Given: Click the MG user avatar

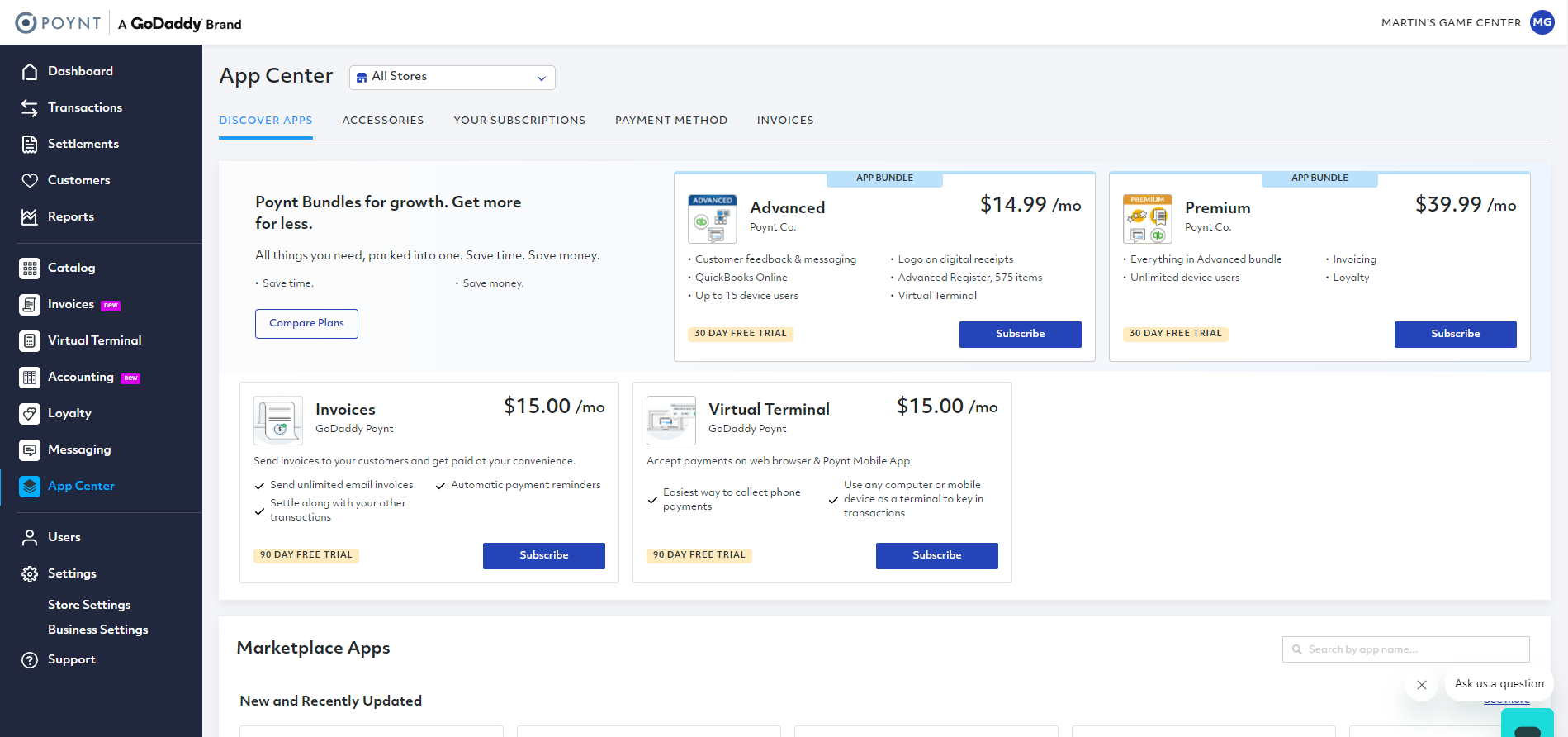Looking at the screenshot, I should [x=1542, y=22].
